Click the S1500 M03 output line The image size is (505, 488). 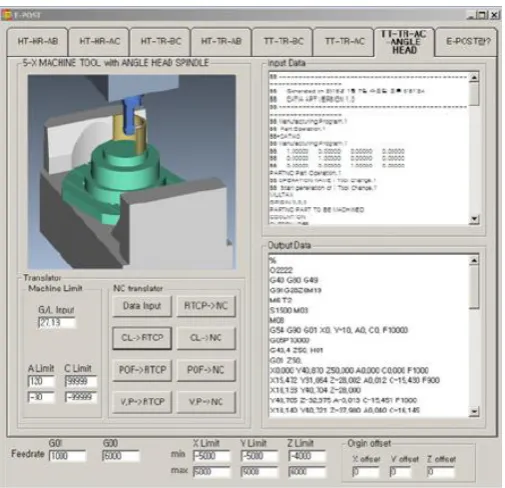(289, 310)
